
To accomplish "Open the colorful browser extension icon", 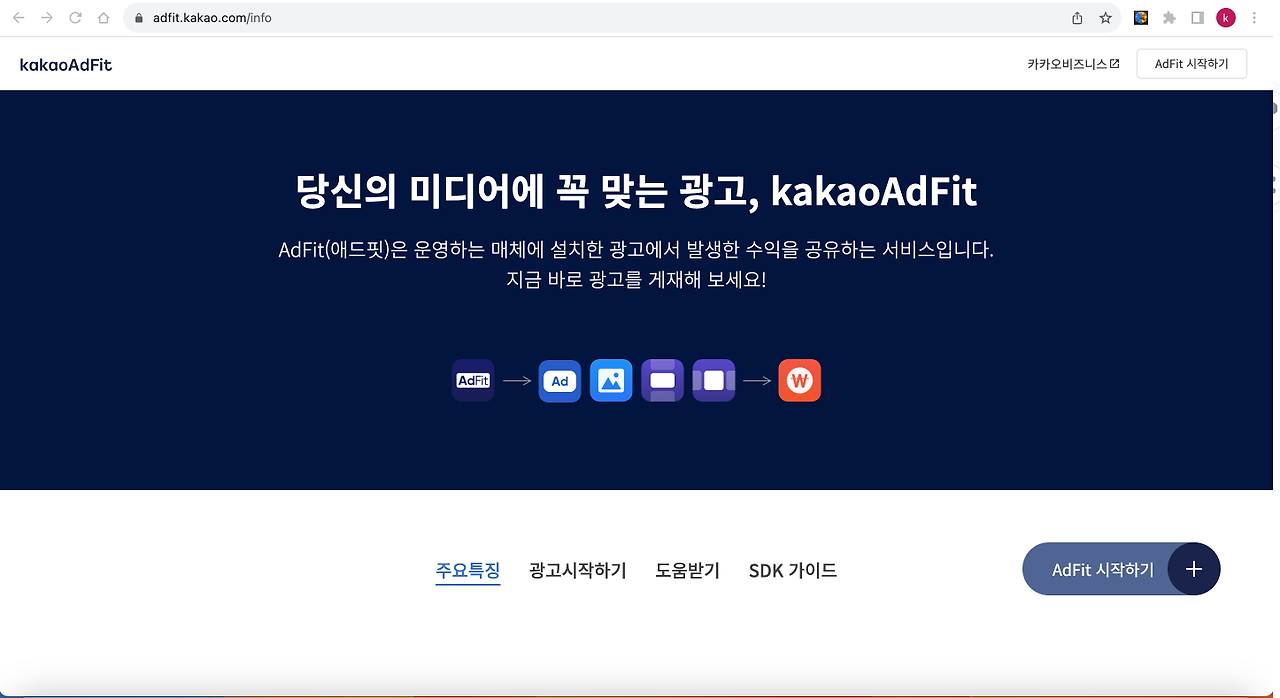I will tap(1141, 18).
